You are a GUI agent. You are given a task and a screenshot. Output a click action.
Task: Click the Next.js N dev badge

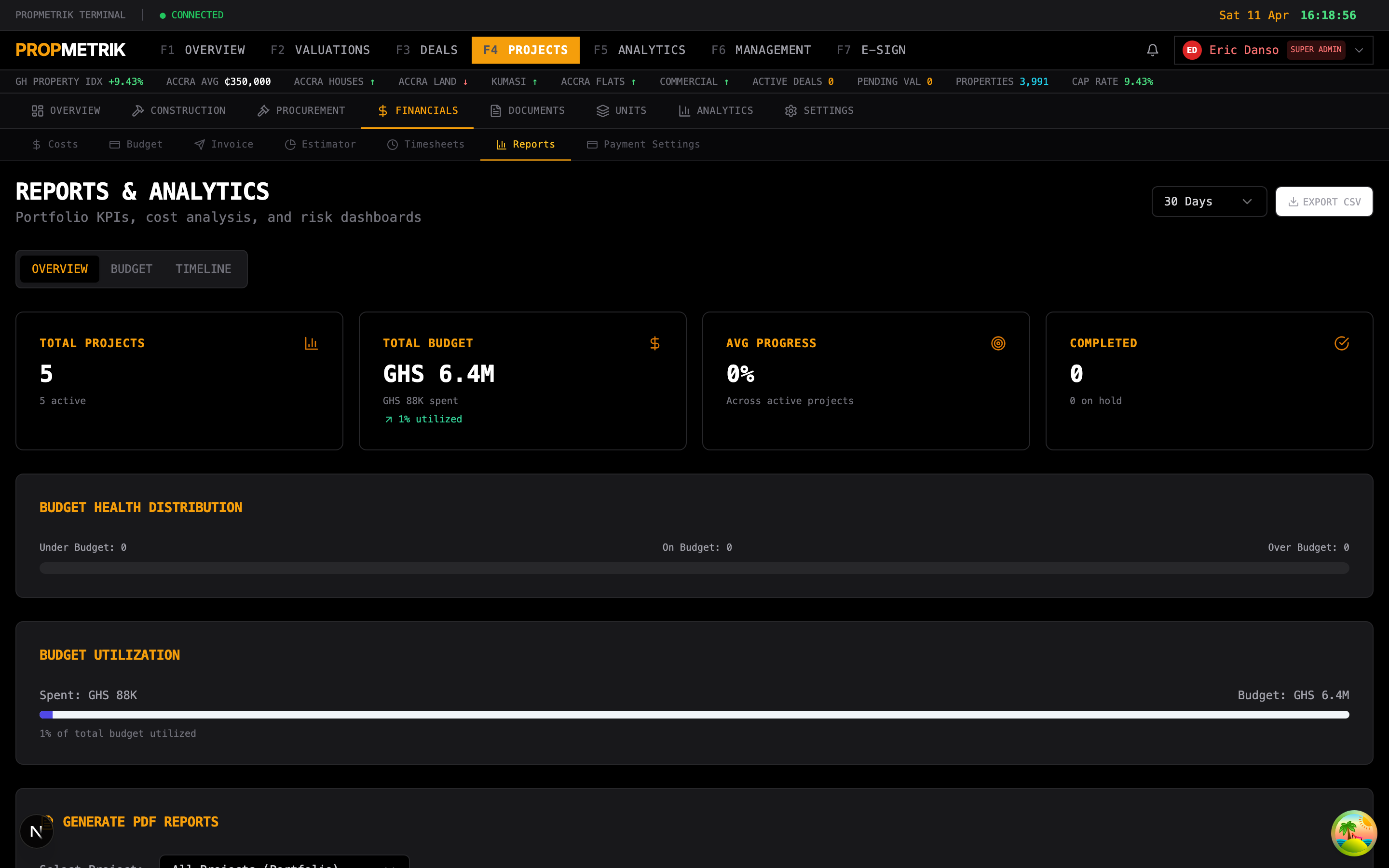(x=36, y=831)
